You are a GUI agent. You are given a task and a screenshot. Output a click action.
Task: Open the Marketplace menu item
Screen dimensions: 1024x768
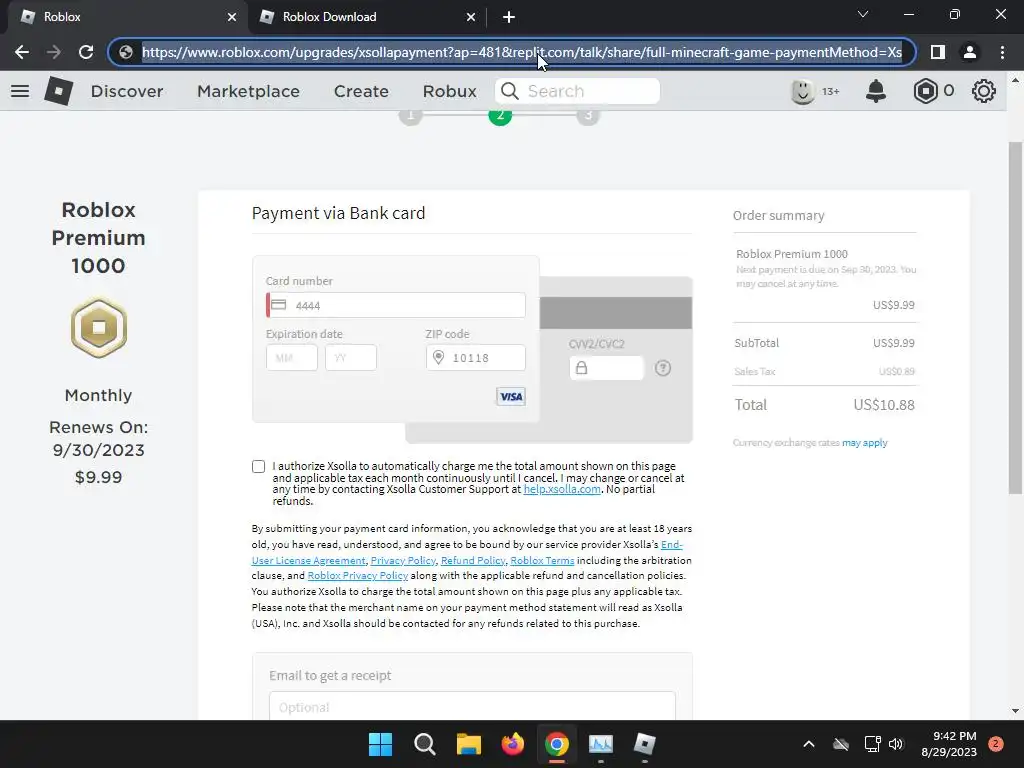(x=248, y=91)
